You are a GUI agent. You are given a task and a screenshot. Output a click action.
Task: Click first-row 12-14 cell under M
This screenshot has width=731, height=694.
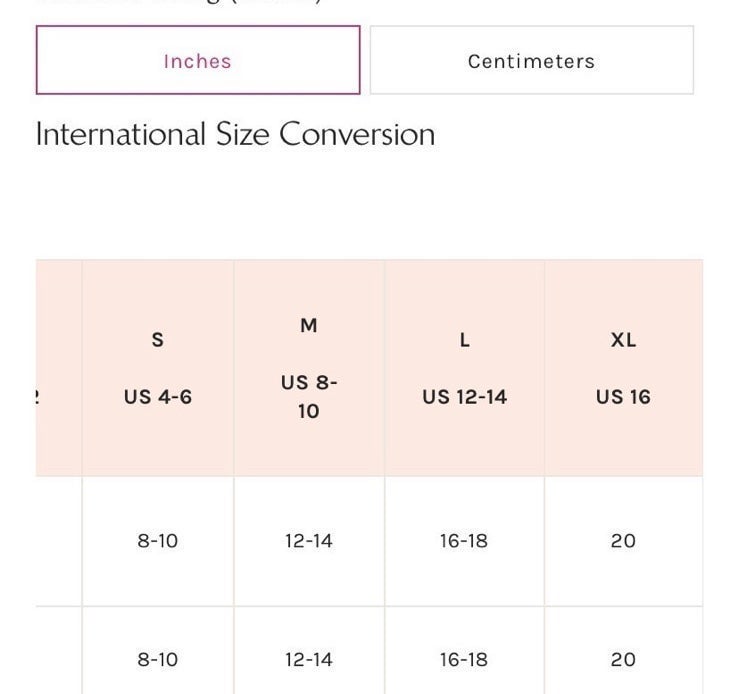pyautogui.click(x=309, y=541)
